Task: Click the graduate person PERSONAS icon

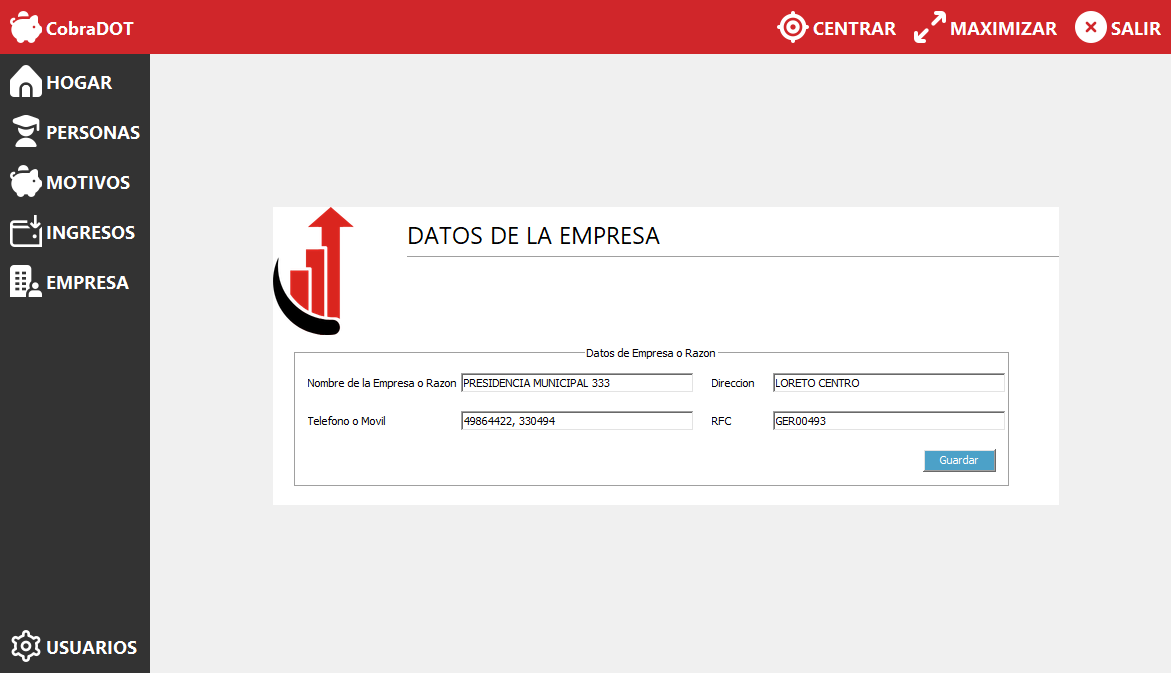Action: tap(25, 132)
